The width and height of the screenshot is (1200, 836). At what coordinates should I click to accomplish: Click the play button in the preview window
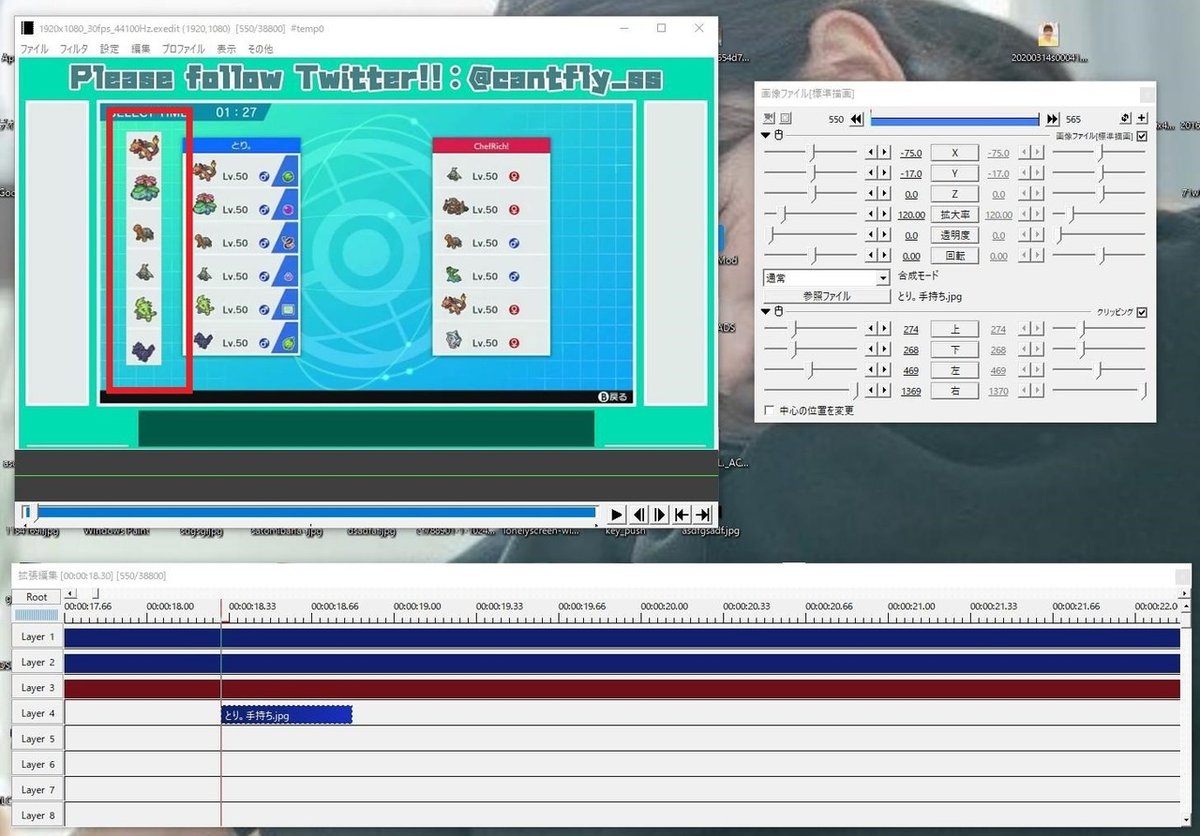point(616,514)
